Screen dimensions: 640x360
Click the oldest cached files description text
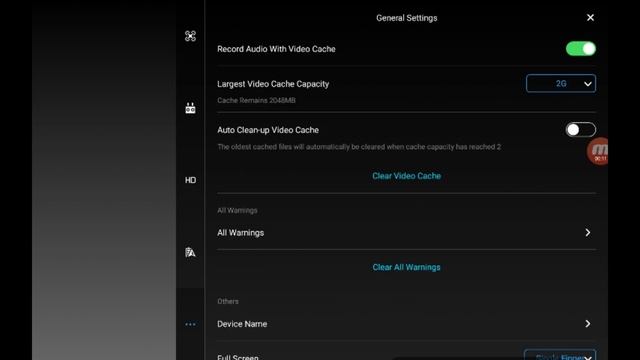click(x=359, y=147)
